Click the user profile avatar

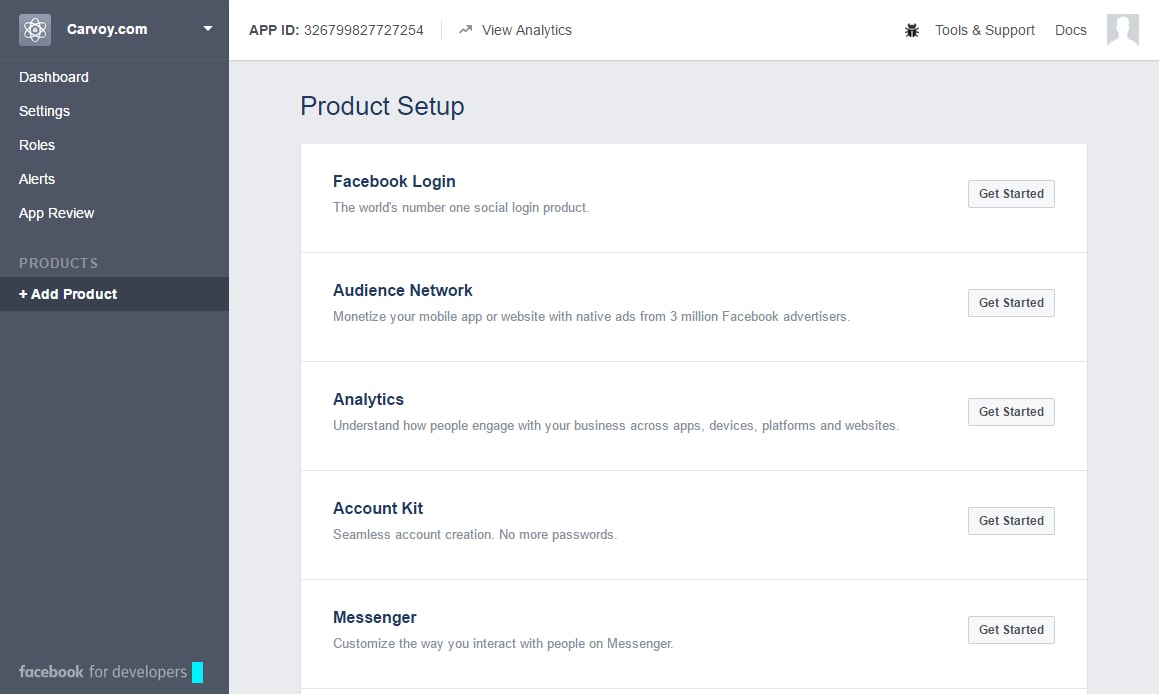pyautogui.click(x=1123, y=30)
